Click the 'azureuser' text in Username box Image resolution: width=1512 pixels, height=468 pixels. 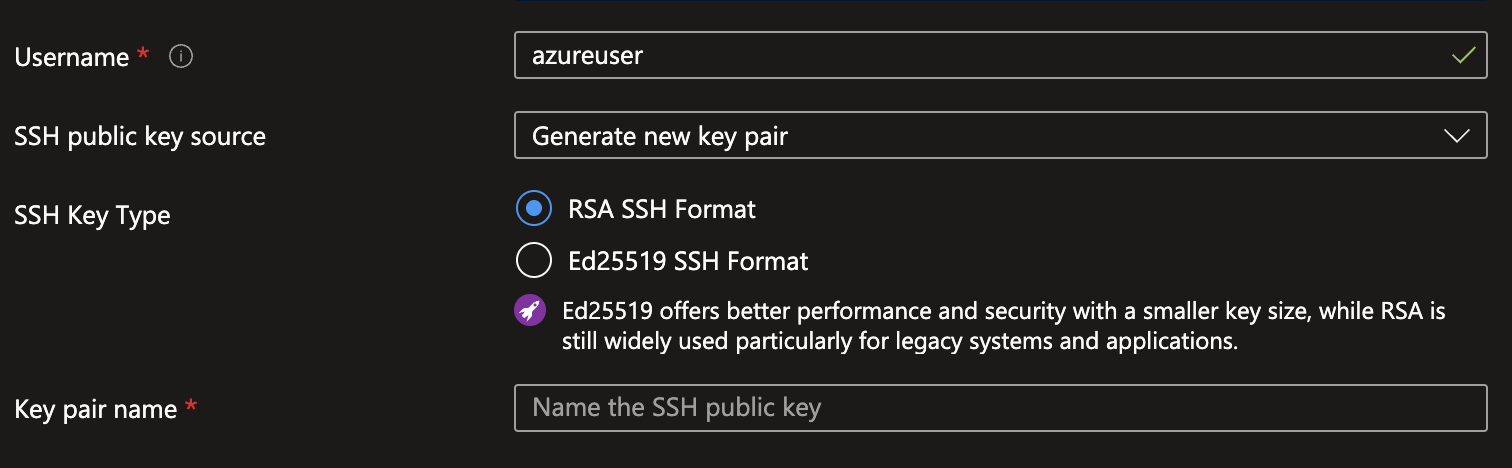point(588,56)
